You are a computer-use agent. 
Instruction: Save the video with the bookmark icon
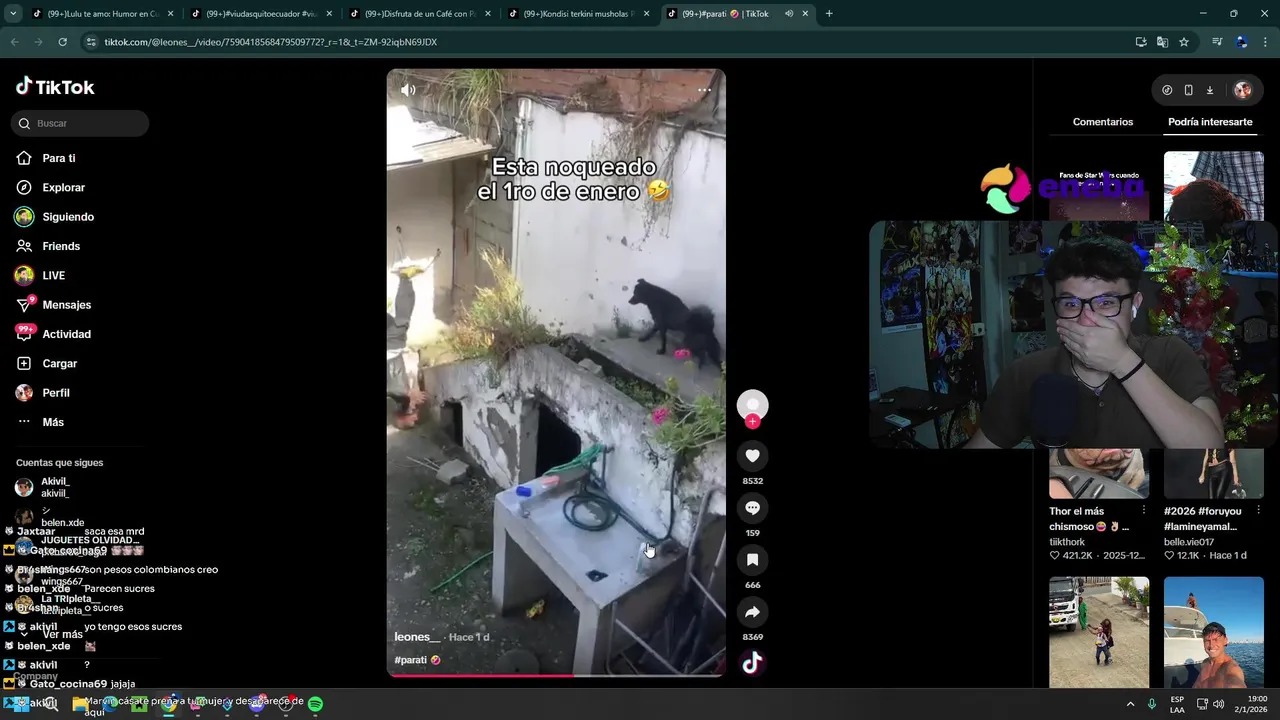[x=752, y=560]
